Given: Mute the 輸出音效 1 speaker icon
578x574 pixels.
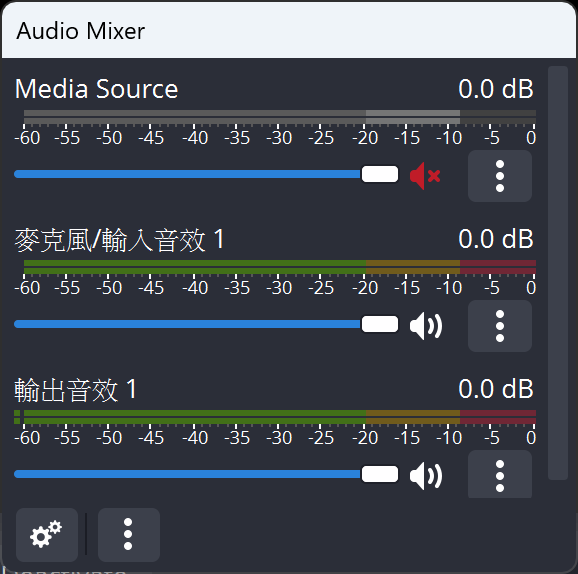Looking at the screenshot, I should (x=426, y=476).
